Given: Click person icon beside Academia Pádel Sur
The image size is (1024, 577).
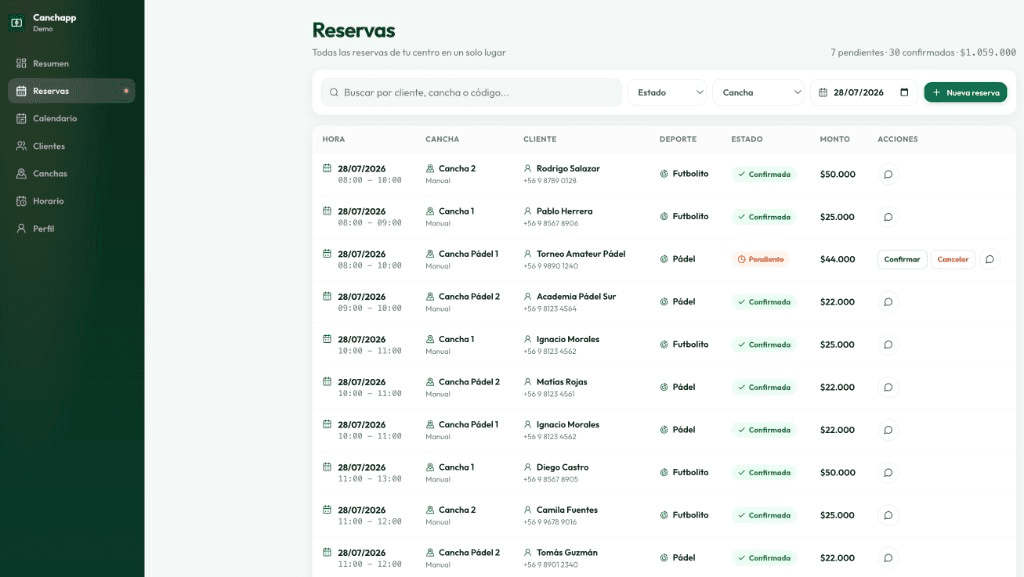Looking at the screenshot, I should 528,296.
